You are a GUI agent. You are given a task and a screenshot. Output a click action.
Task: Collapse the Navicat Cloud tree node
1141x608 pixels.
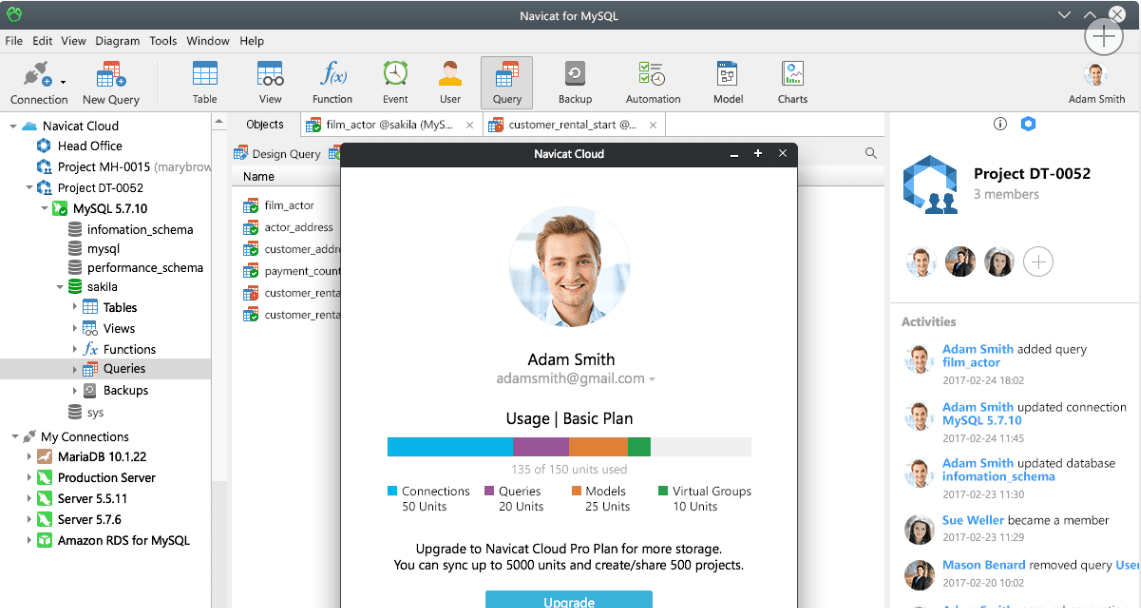(13, 127)
